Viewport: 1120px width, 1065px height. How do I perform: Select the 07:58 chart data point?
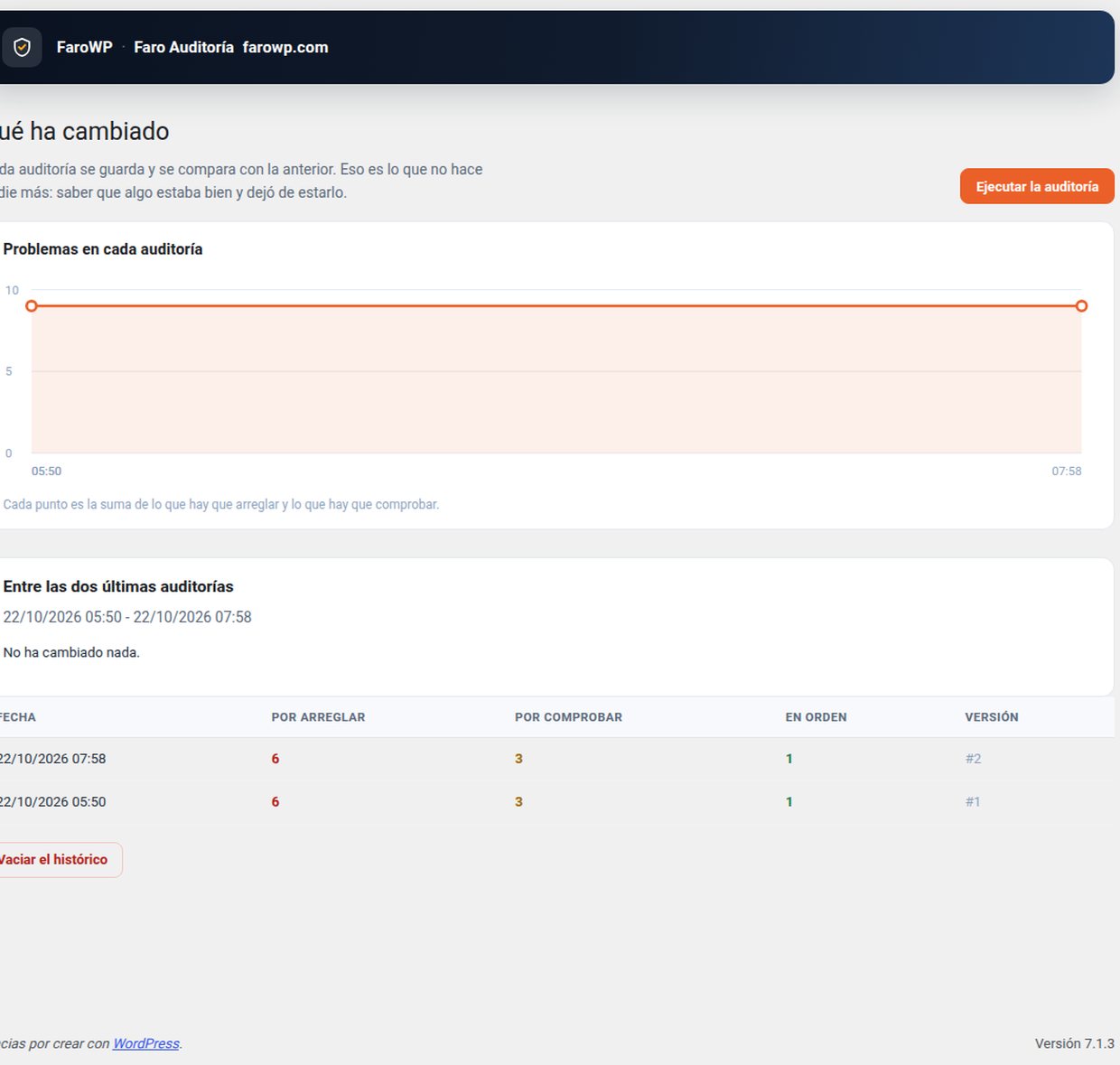(1081, 306)
